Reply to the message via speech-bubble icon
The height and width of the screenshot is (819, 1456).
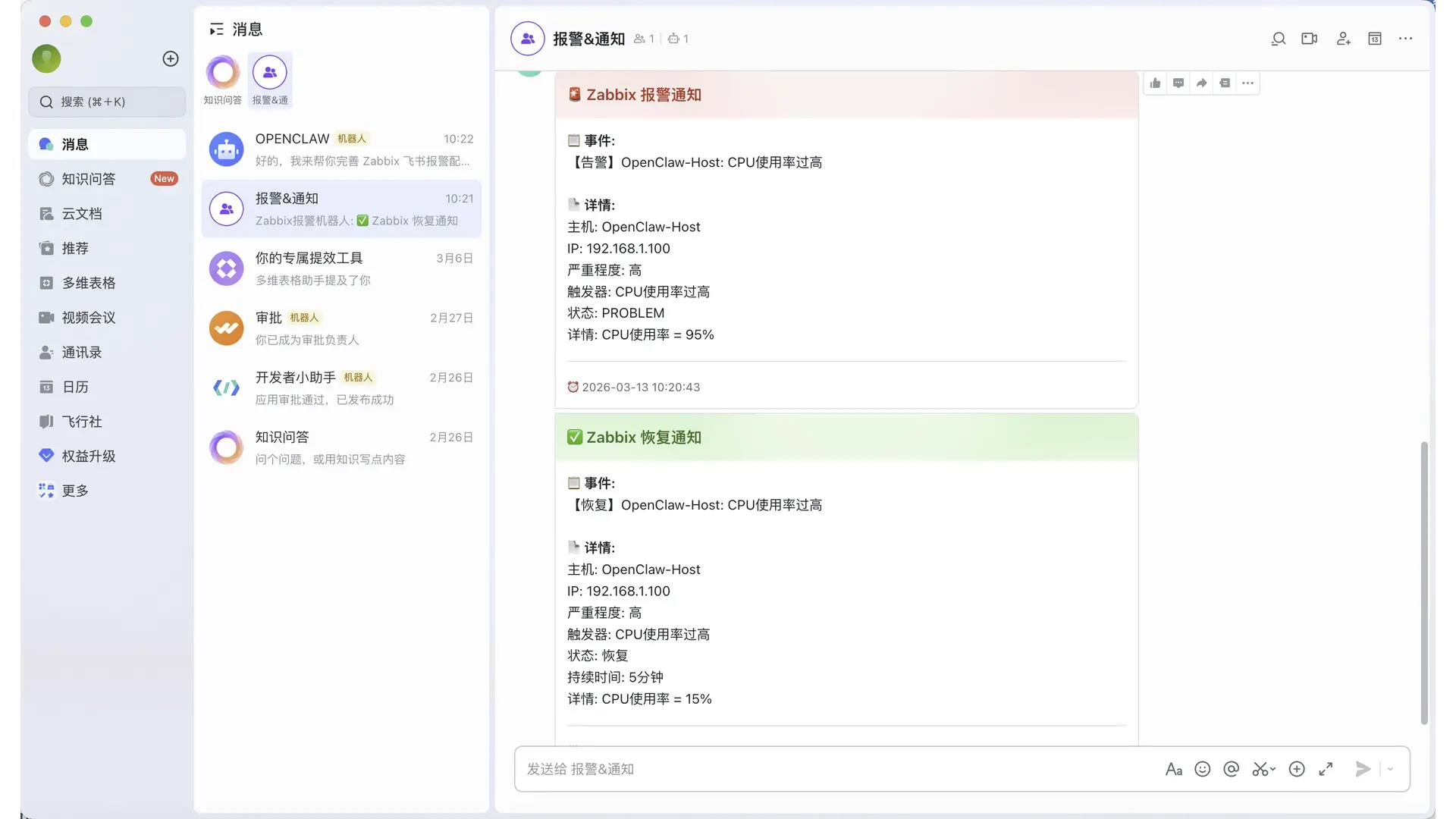coord(1178,83)
